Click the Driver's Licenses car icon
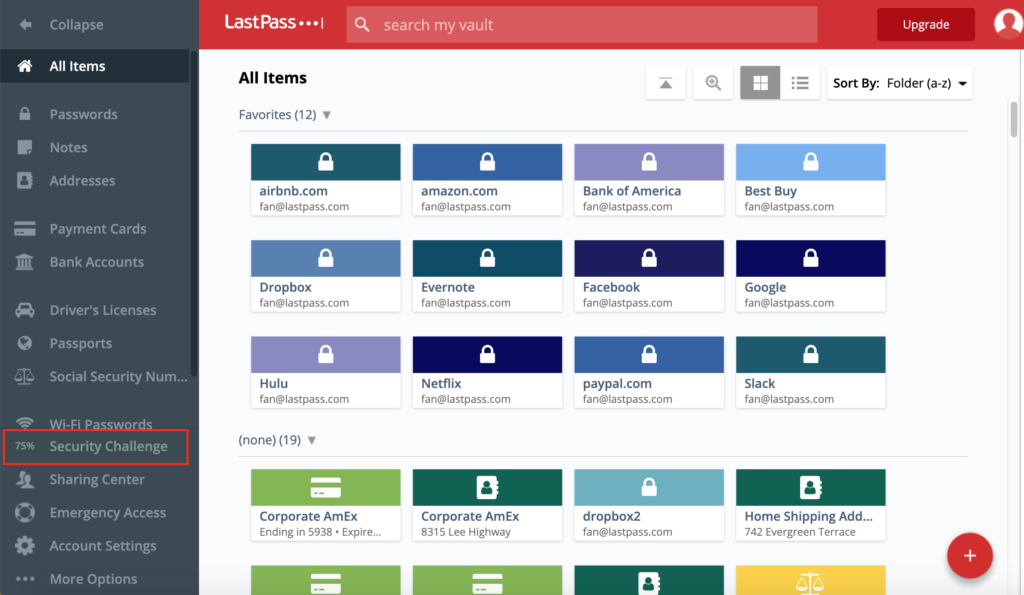This screenshot has width=1024, height=595. [x=25, y=310]
